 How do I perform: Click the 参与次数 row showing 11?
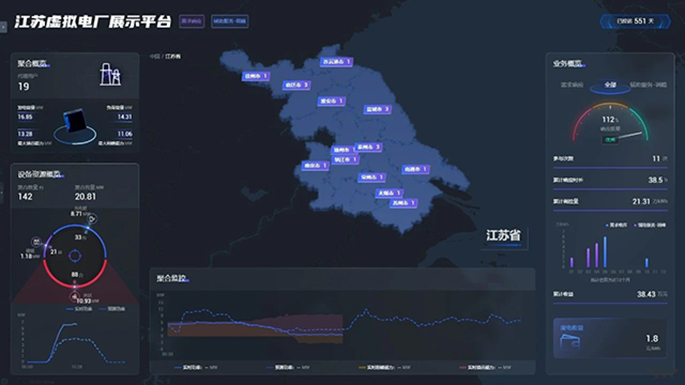[x=610, y=159]
